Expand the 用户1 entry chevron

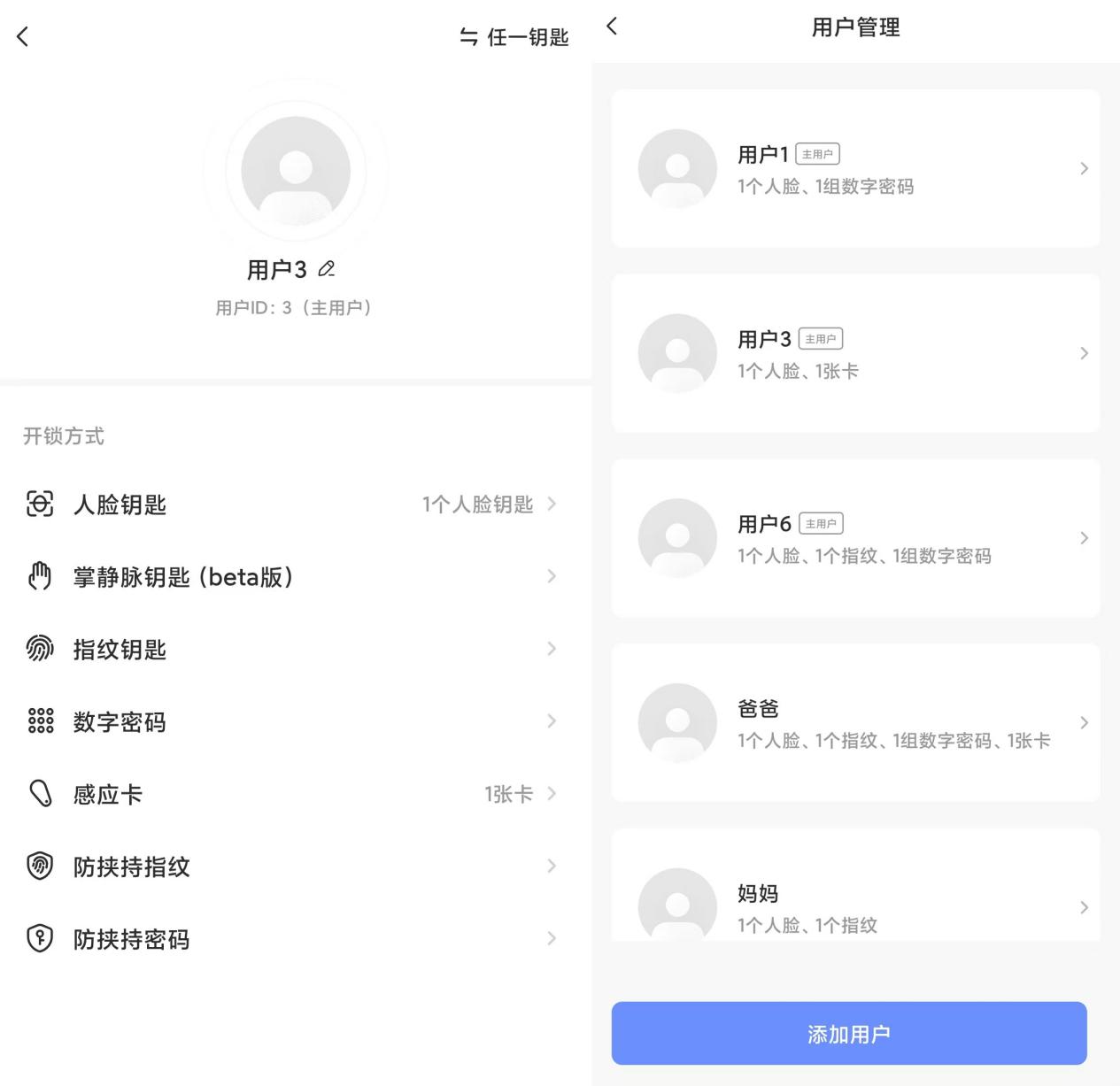point(1084,168)
